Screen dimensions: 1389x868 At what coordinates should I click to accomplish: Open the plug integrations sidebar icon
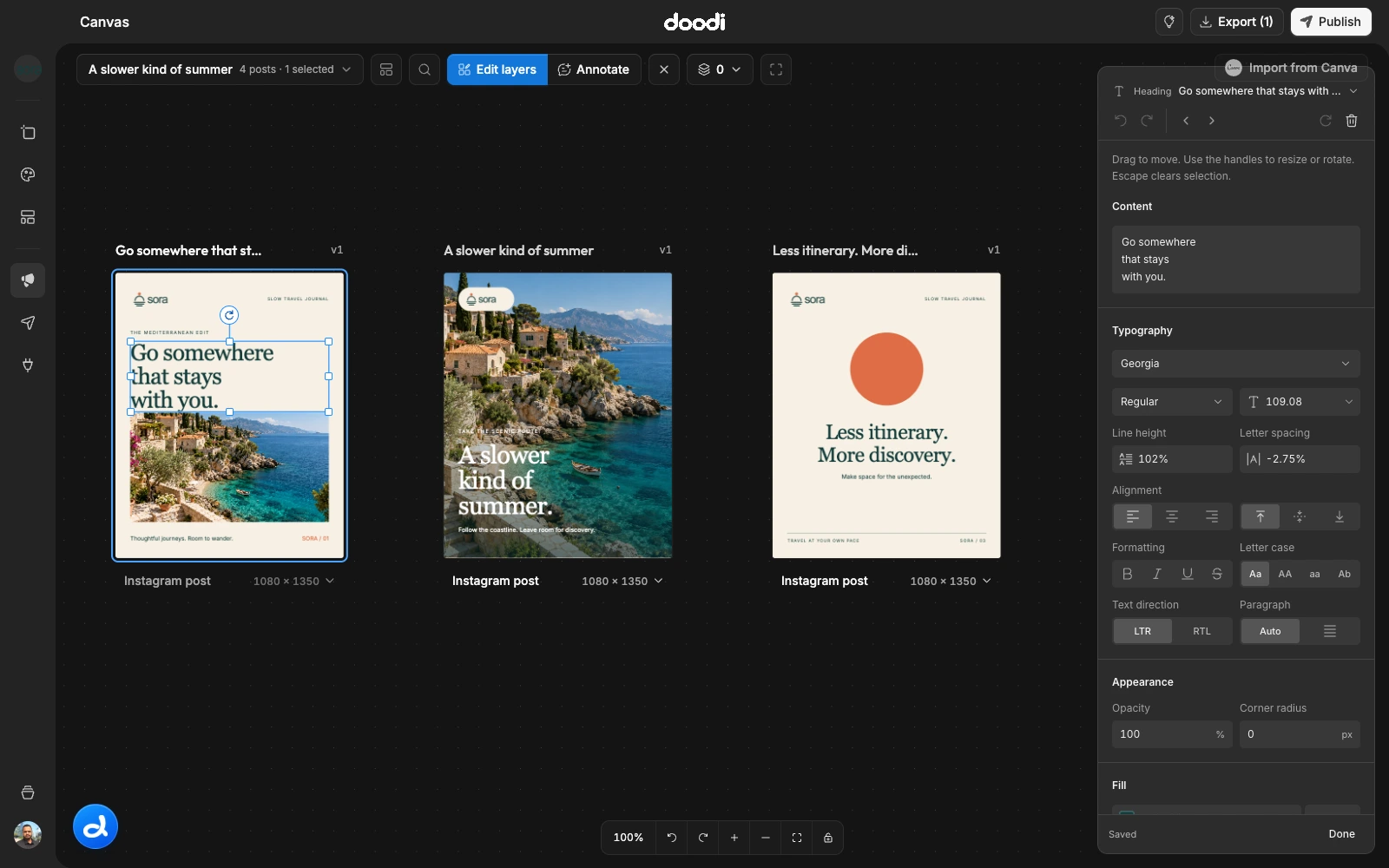[28, 365]
